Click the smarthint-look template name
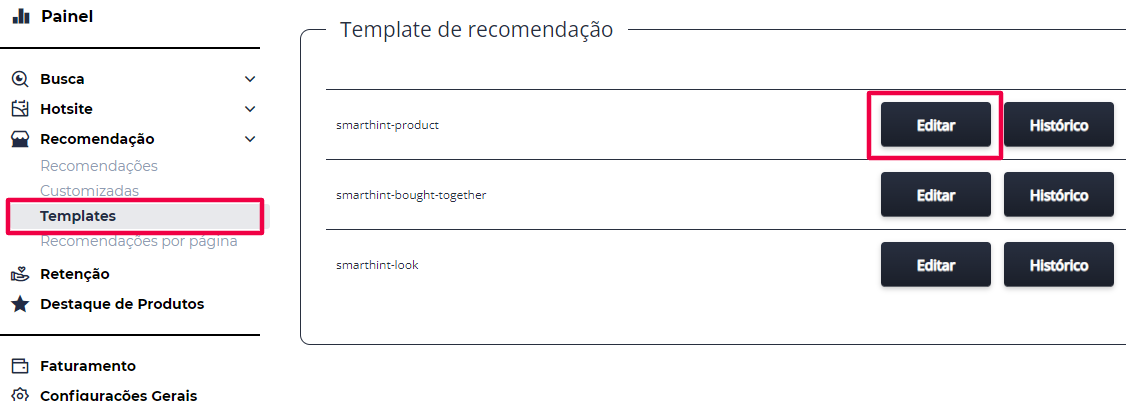The height and width of the screenshot is (401, 1126). coord(377,264)
